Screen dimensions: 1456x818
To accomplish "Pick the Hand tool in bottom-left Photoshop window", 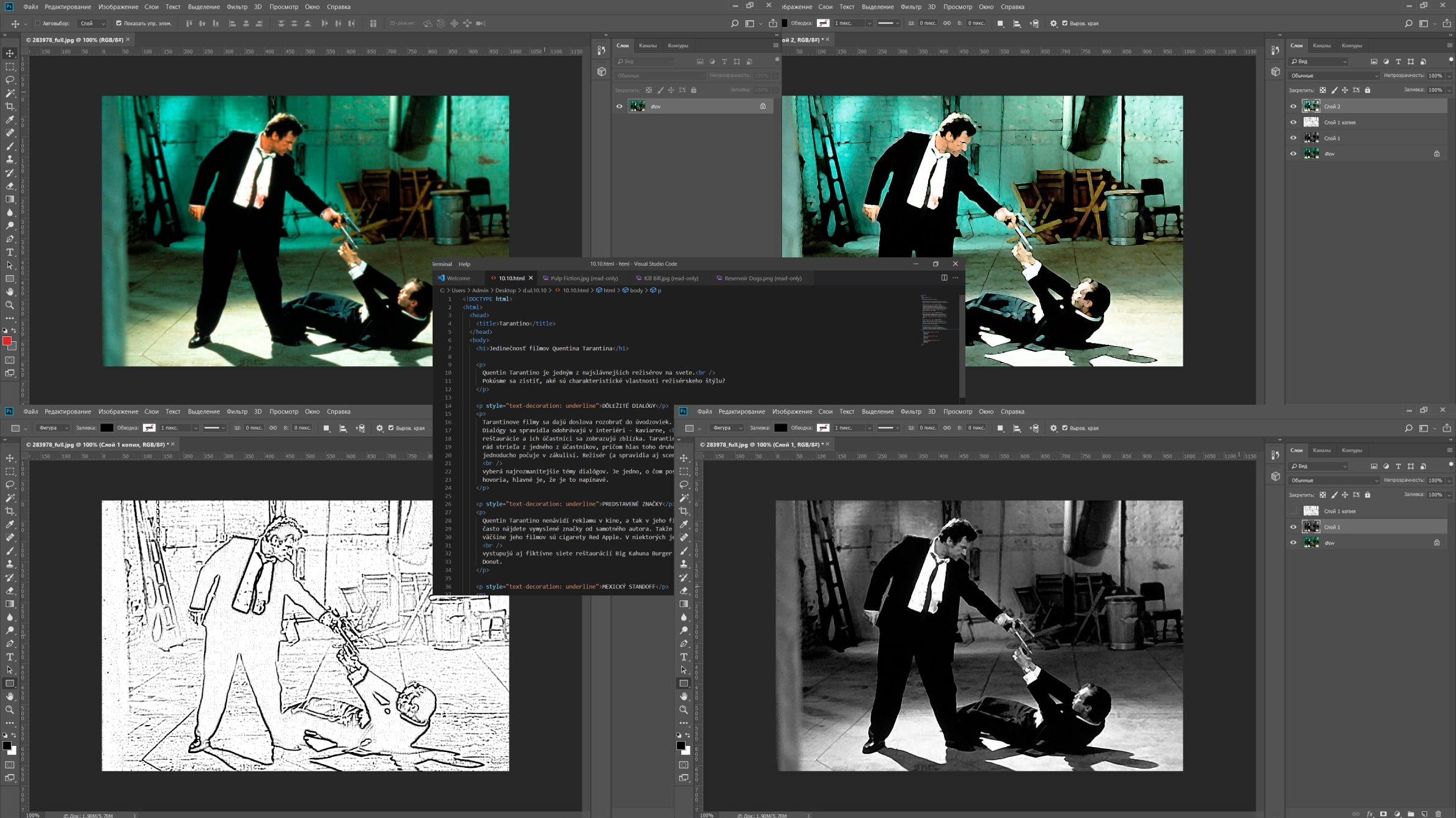I will pyautogui.click(x=10, y=696).
